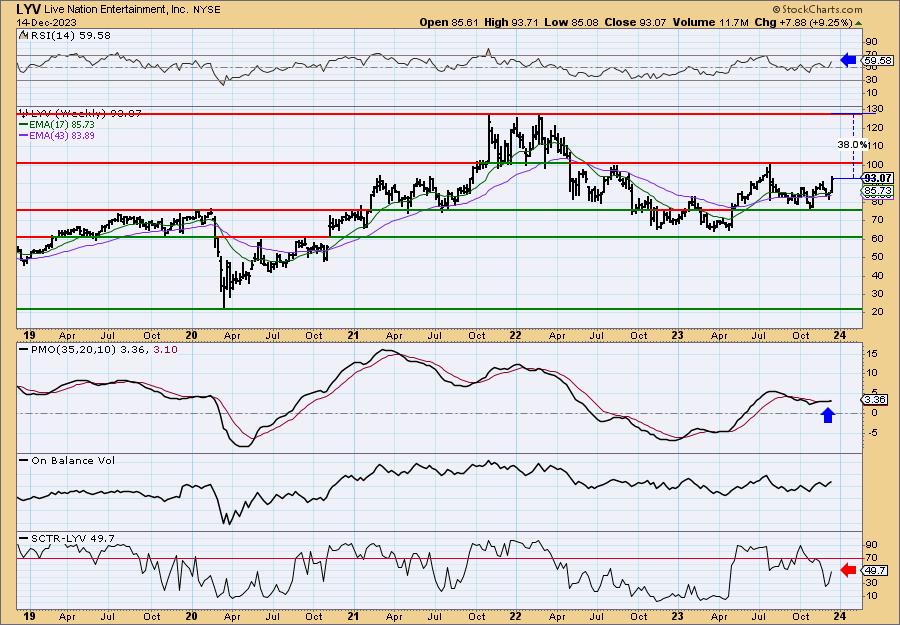Click the purple EMA(43) legend line swatch

pyautogui.click(x=24, y=136)
